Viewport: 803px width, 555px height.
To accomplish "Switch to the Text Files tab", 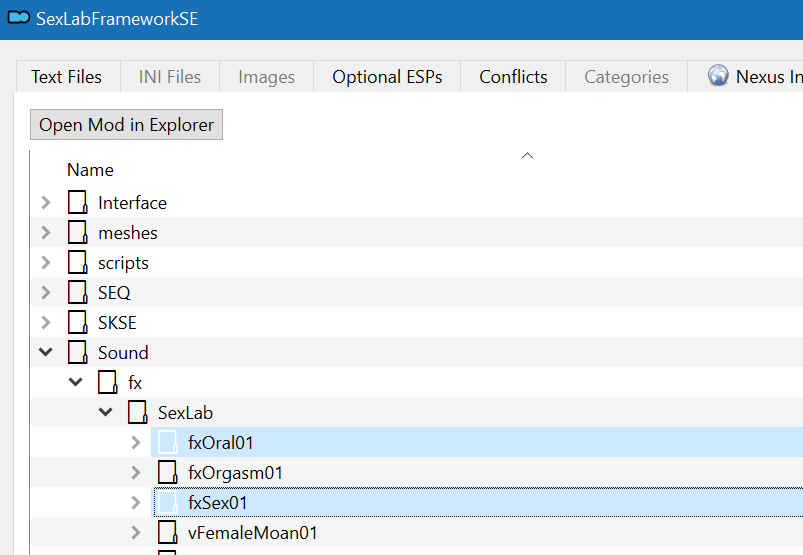I will [67, 77].
